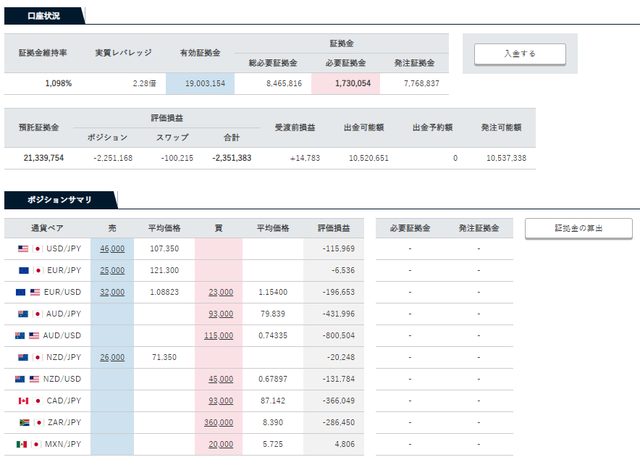Click the US flag in AUD/USD row
Viewport: 640px width, 465px height.
(x=34, y=336)
